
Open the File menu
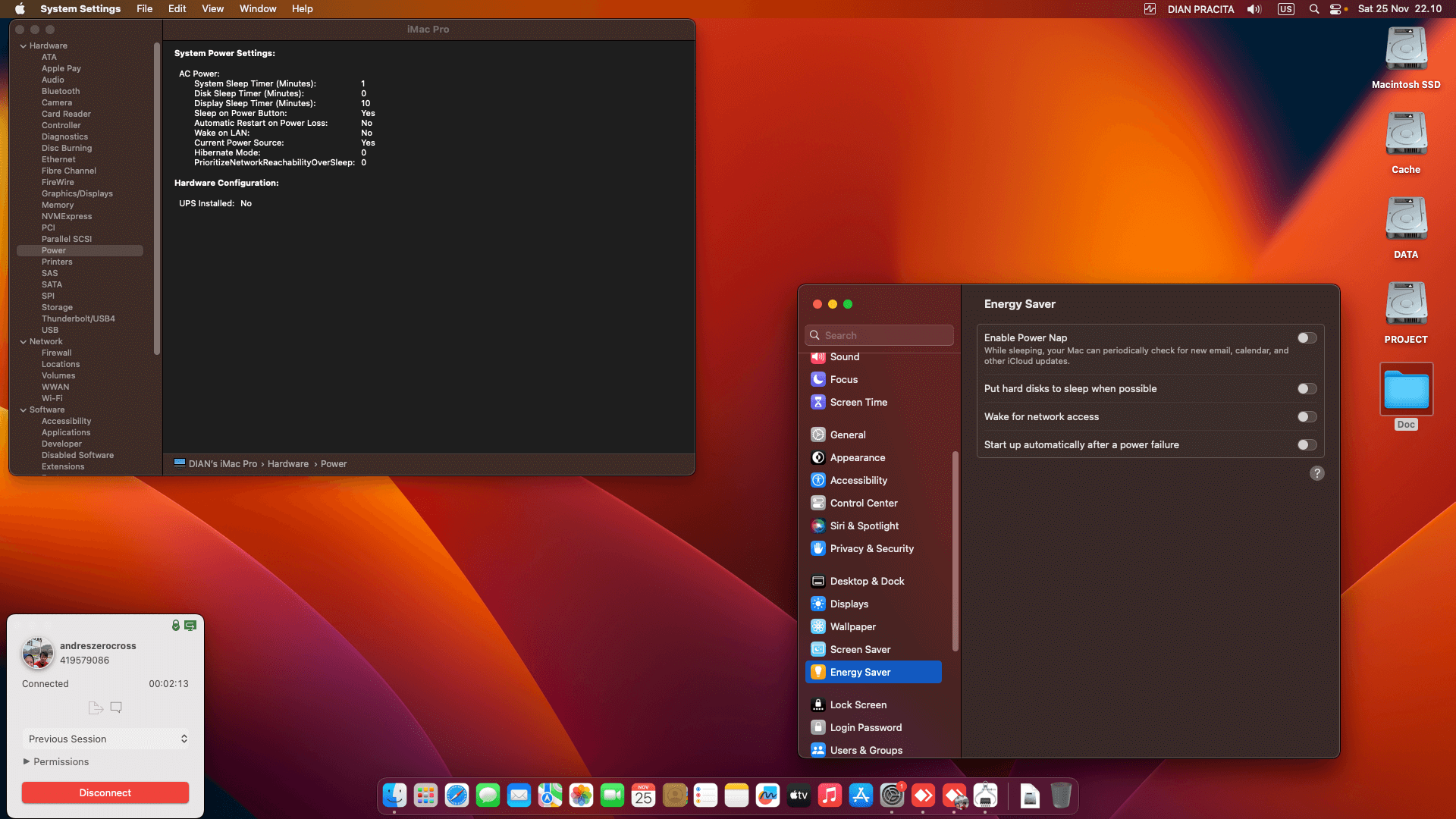point(144,9)
